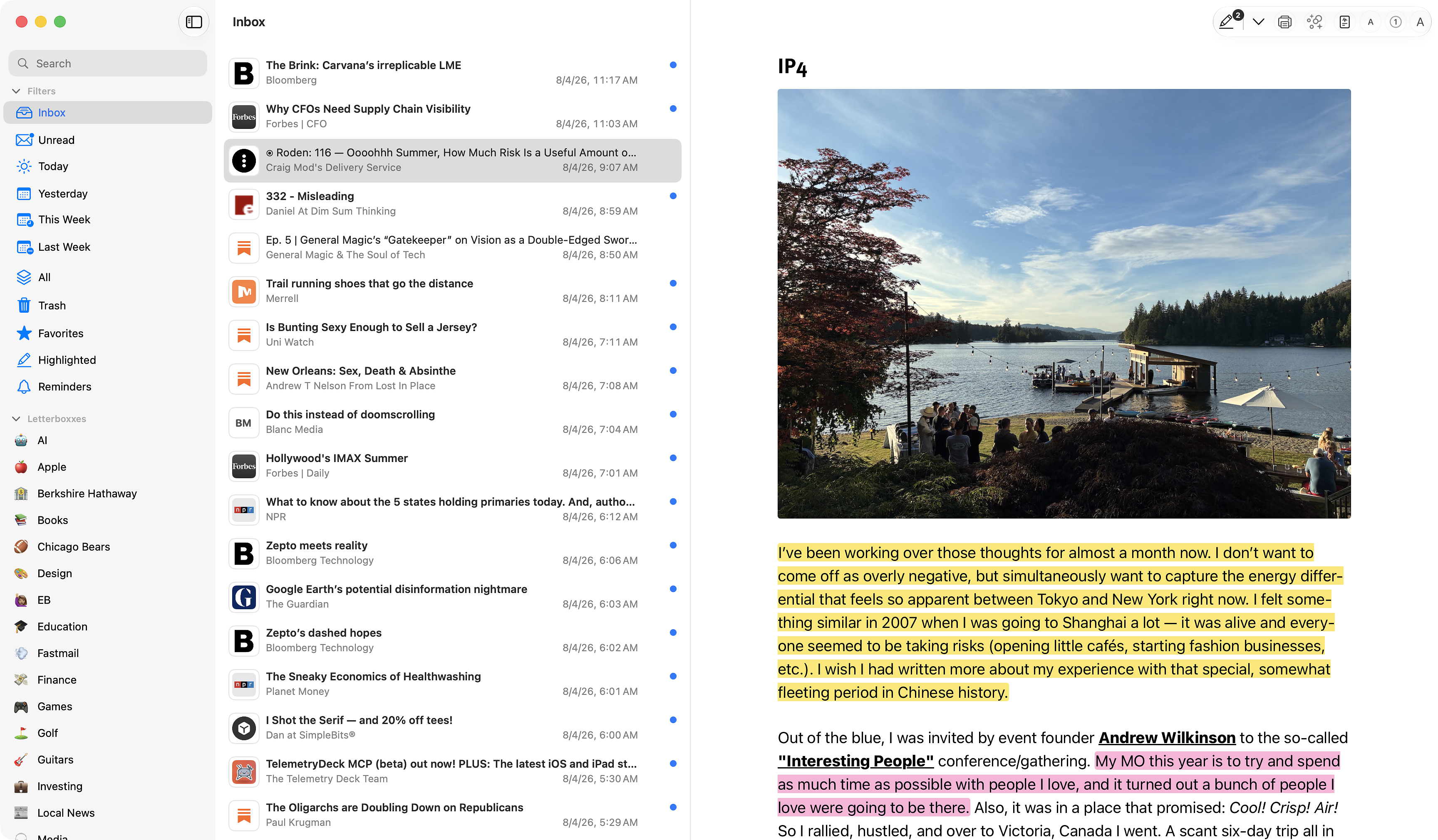Viewport: 1438px width, 840px height.
Task: Open "New Orleans: Sex, Death & Absinthe"
Action: pyautogui.click(x=453, y=379)
